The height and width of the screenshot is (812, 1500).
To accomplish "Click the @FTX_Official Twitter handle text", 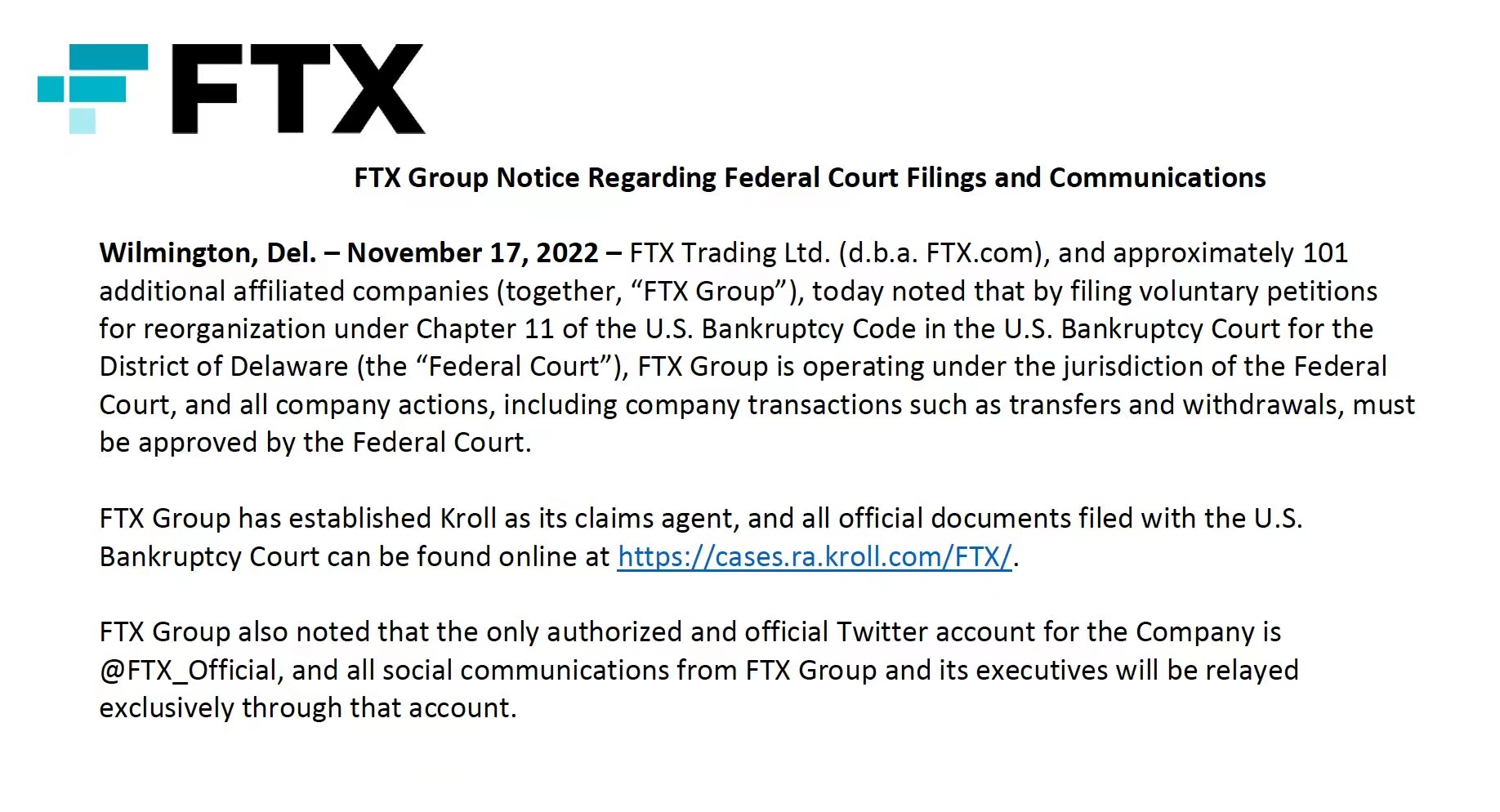I will [x=190, y=670].
